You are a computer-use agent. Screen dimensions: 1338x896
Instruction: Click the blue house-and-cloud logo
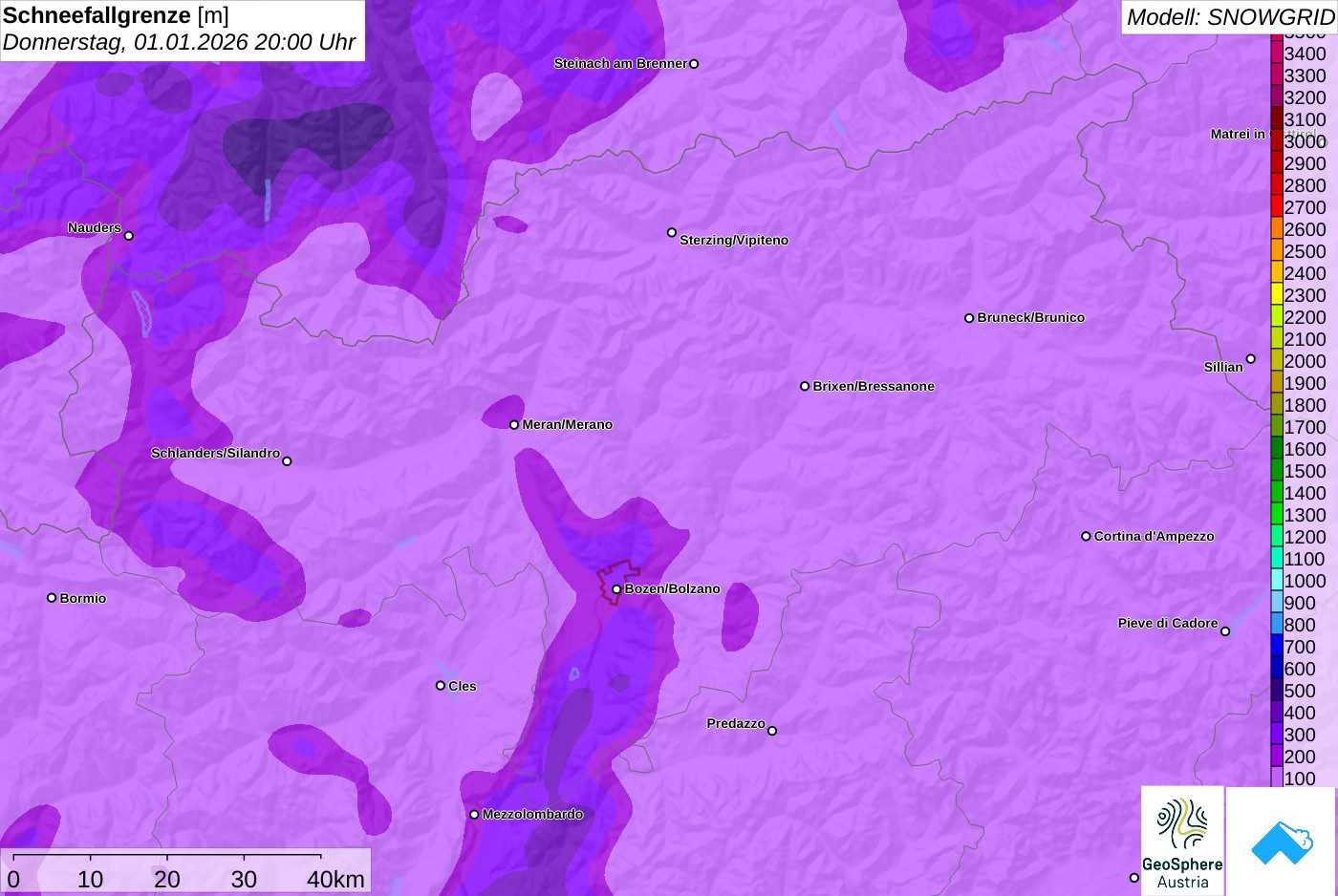1282,842
